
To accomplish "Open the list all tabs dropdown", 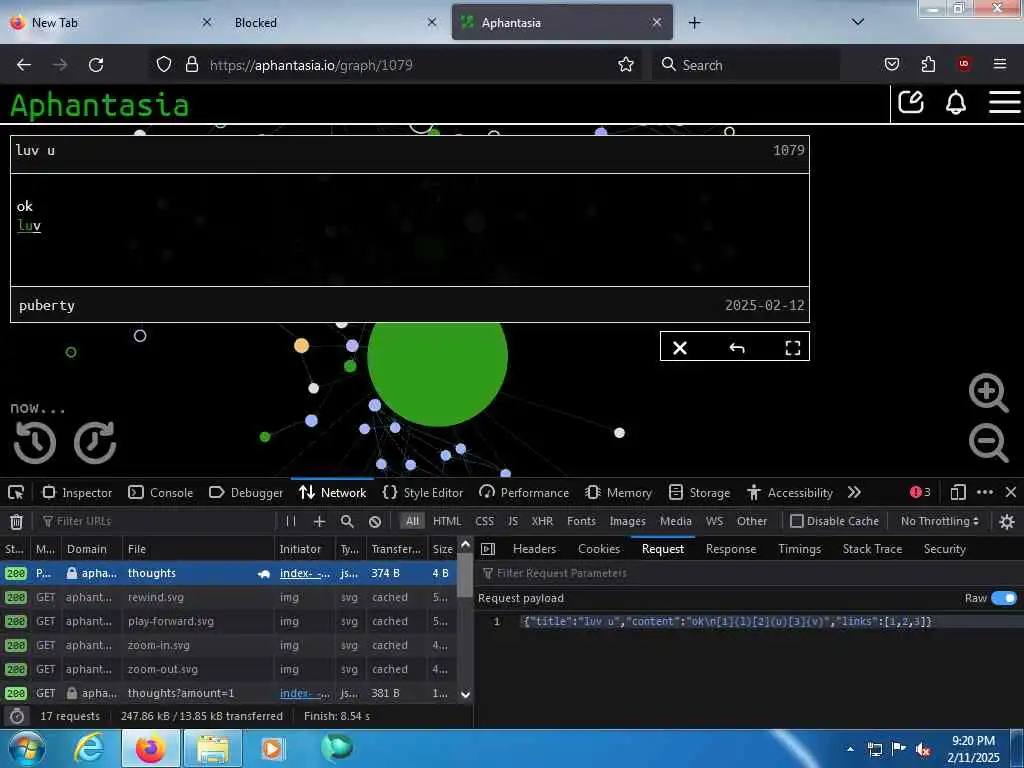I will (x=858, y=22).
